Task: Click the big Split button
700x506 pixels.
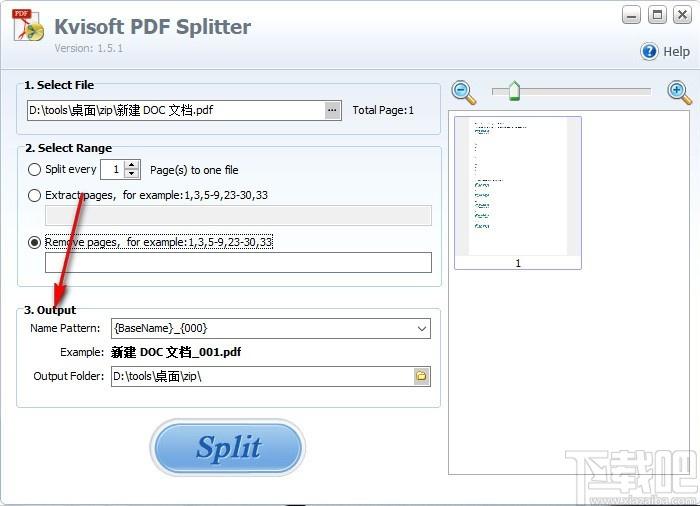Action: (x=228, y=447)
